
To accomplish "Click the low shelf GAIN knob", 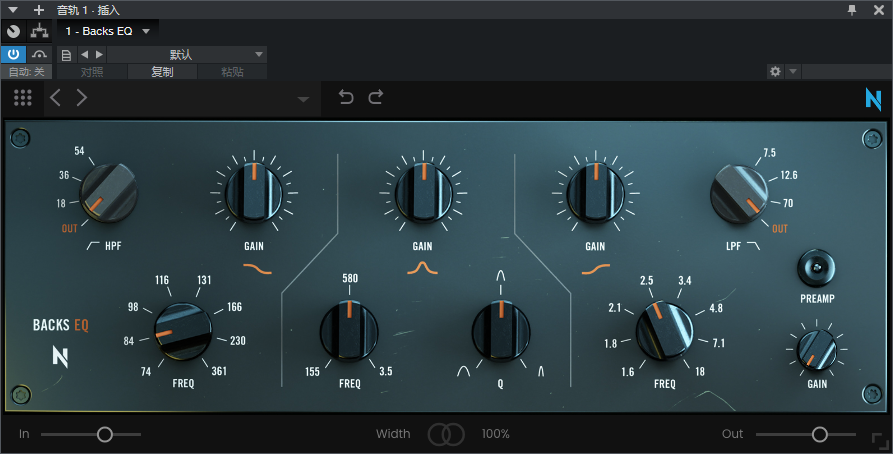I will click(x=254, y=193).
